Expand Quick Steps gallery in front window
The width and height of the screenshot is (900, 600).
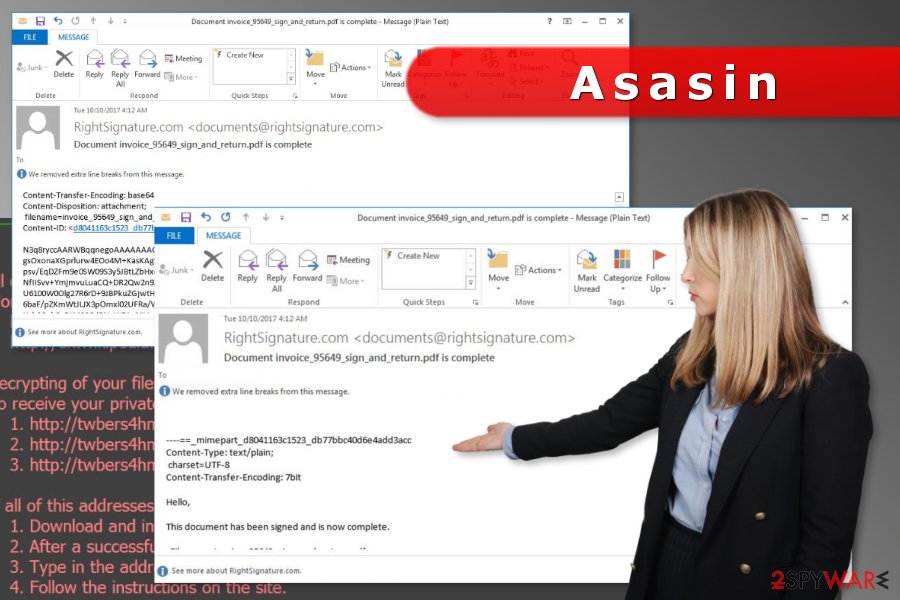tap(471, 282)
